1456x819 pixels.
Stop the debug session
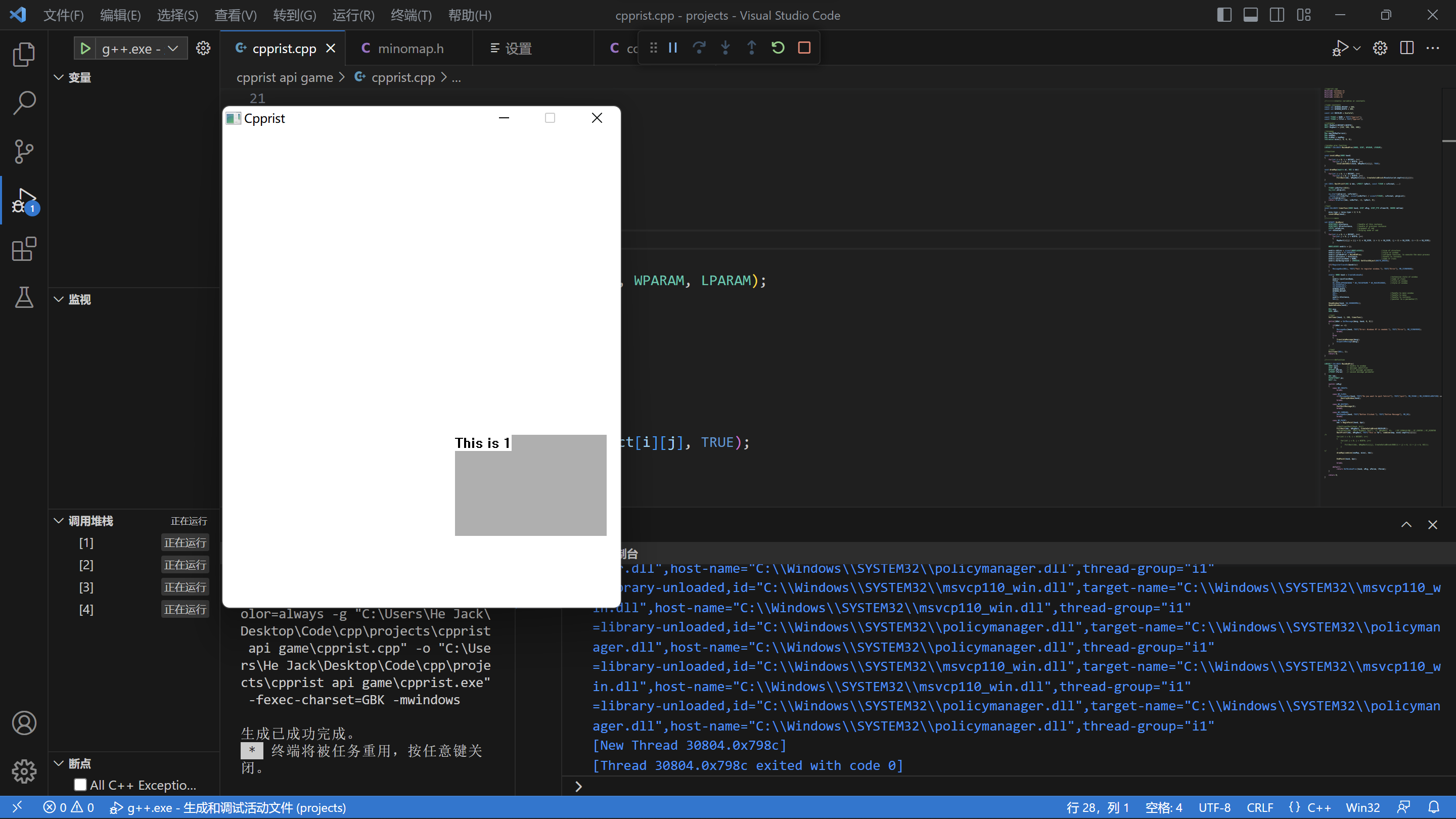pos(804,48)
